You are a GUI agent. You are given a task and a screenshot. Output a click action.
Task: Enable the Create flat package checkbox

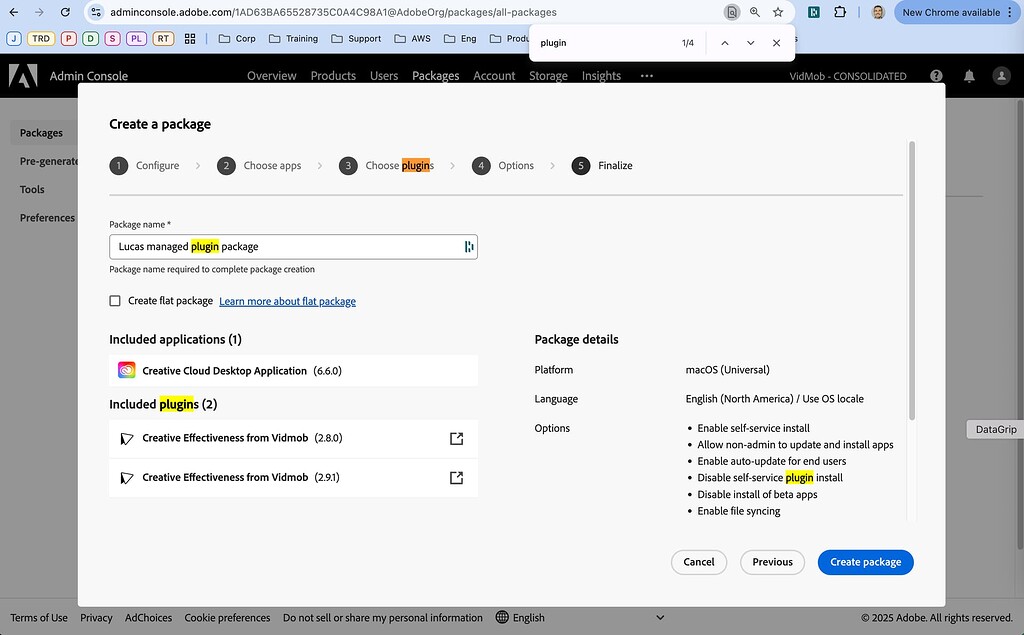coord(115,300)
